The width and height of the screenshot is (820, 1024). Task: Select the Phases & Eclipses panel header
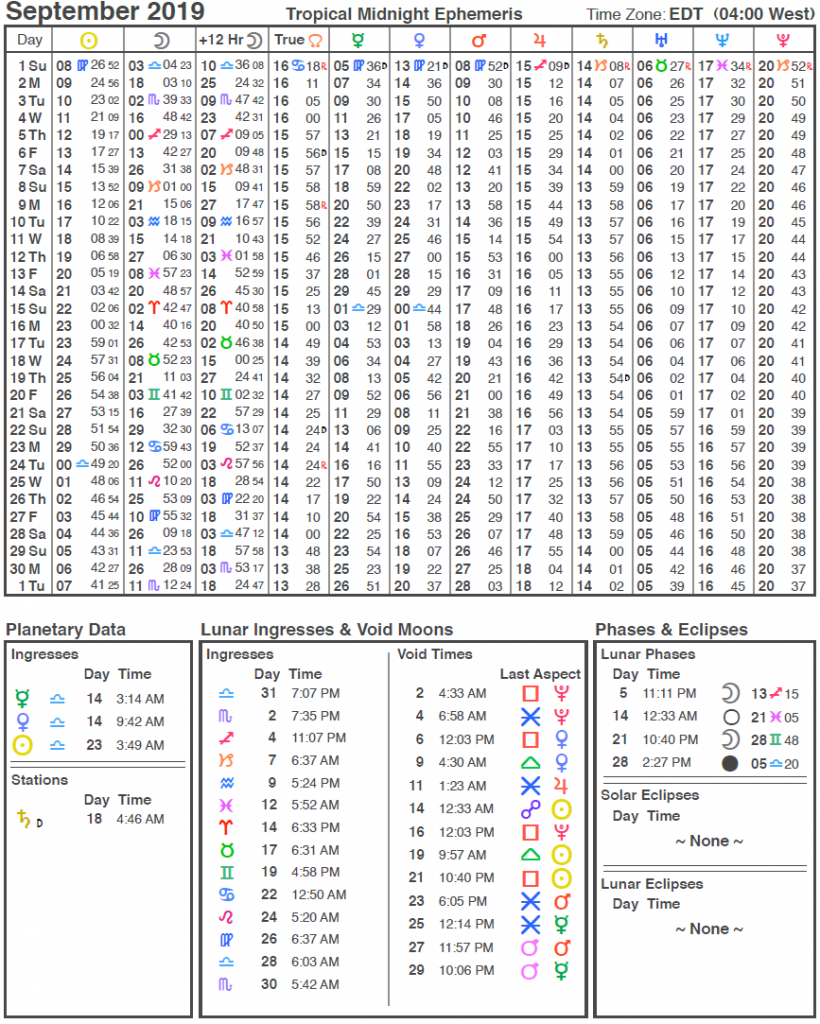(671, 630)
